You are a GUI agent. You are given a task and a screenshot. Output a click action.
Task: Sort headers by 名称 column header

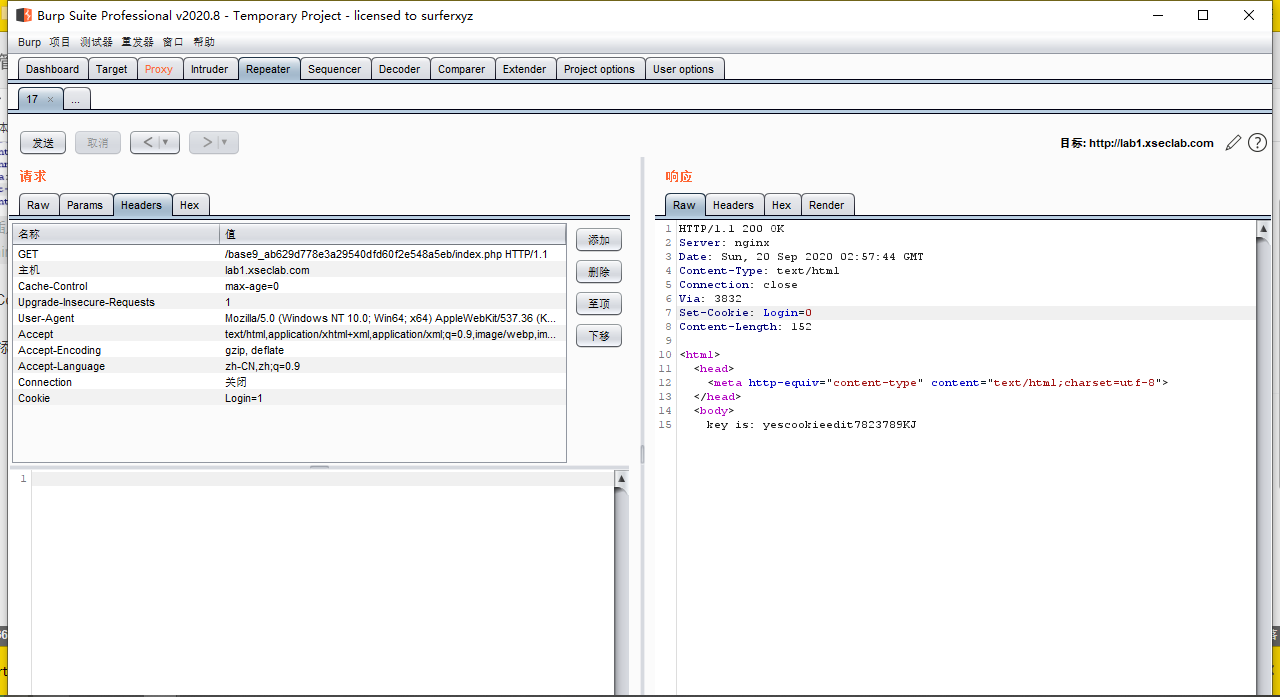coord(116,234)
